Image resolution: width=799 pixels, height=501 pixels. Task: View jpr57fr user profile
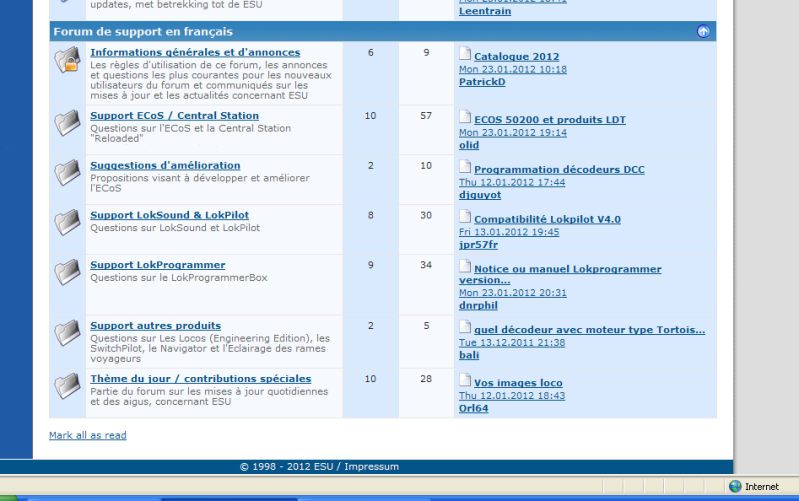478,245
